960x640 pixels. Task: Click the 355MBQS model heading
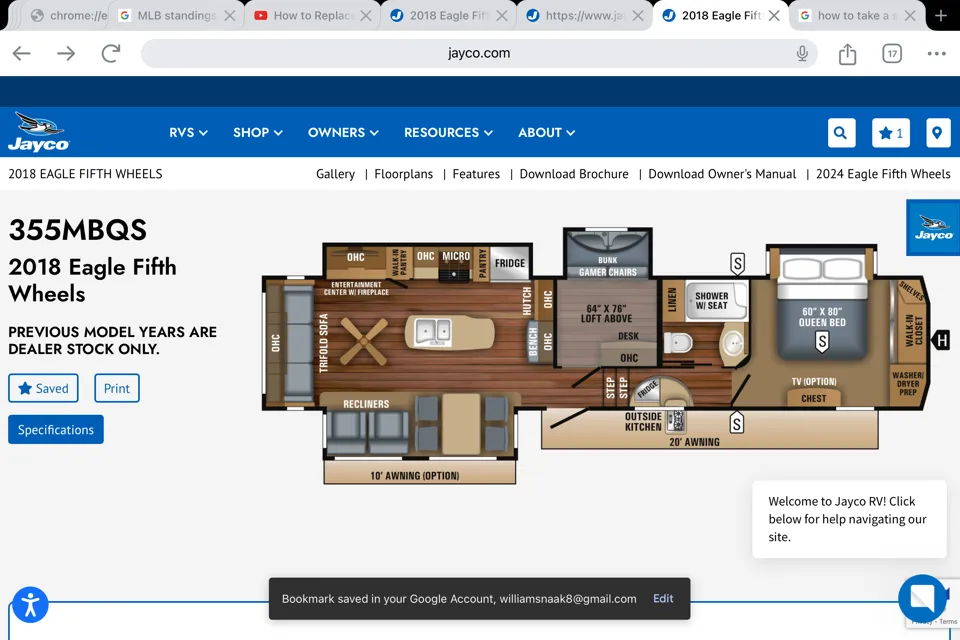(x=78, y=230)
